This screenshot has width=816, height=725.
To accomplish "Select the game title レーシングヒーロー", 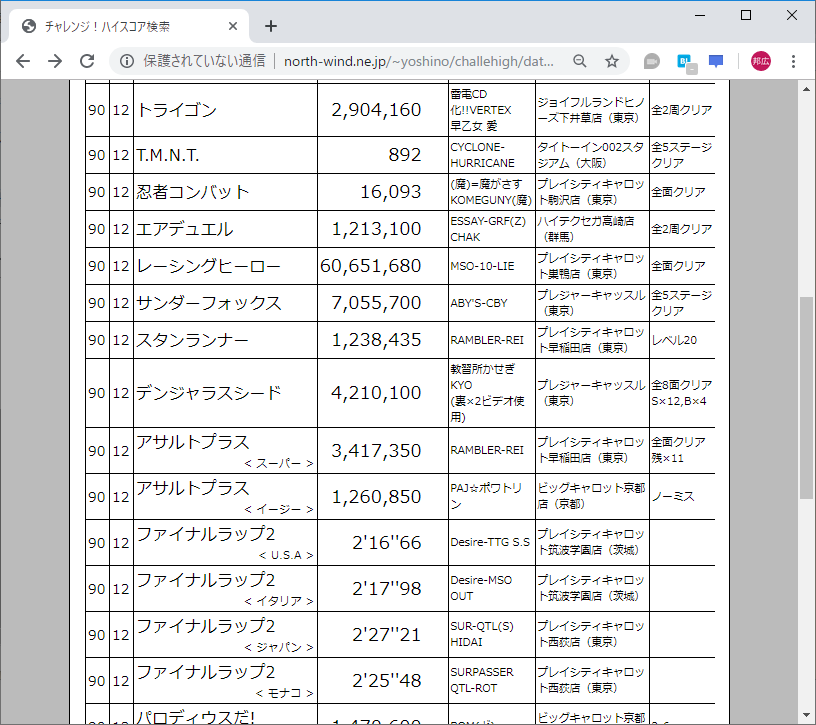I will (x=208, y=266).
